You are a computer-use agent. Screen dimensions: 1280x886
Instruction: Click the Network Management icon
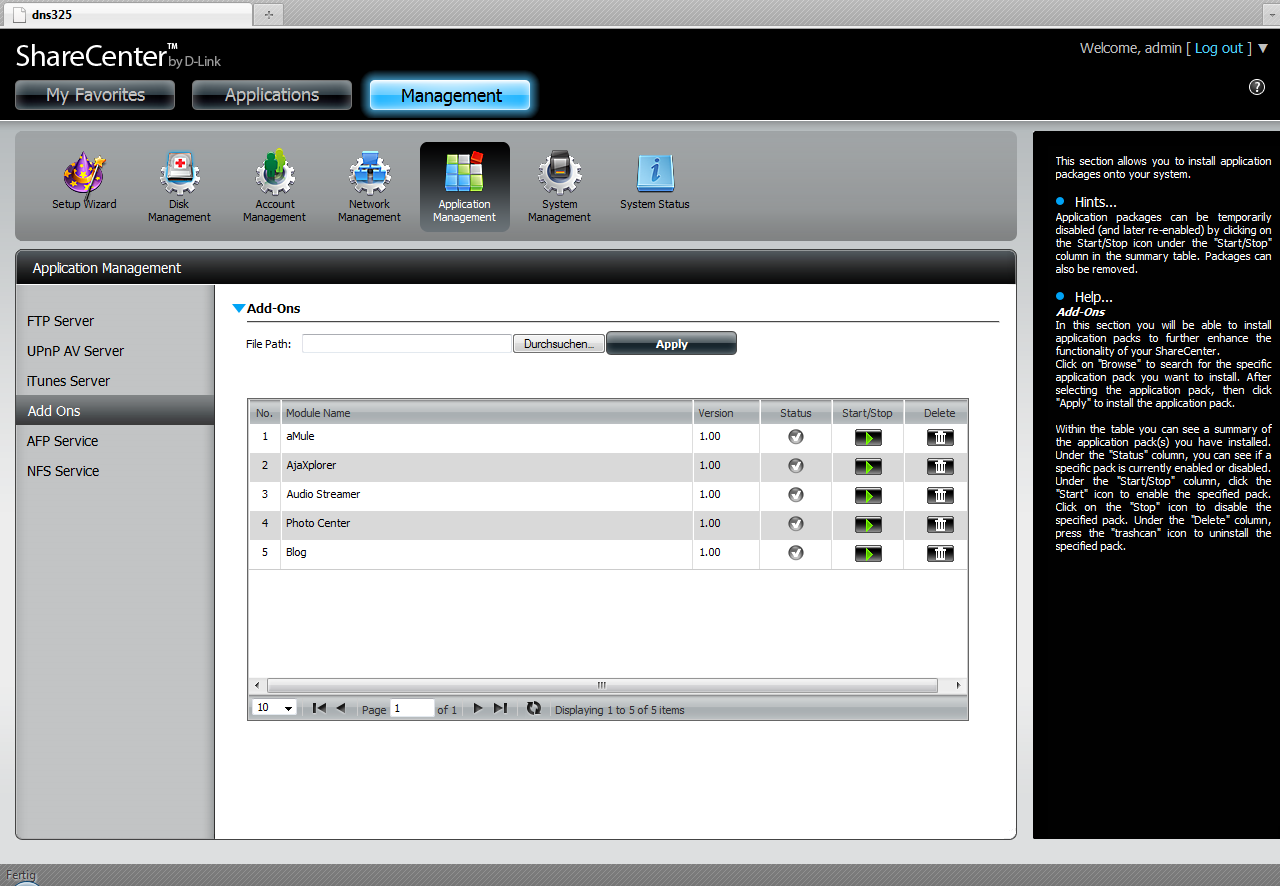click(x=369, y=178)
